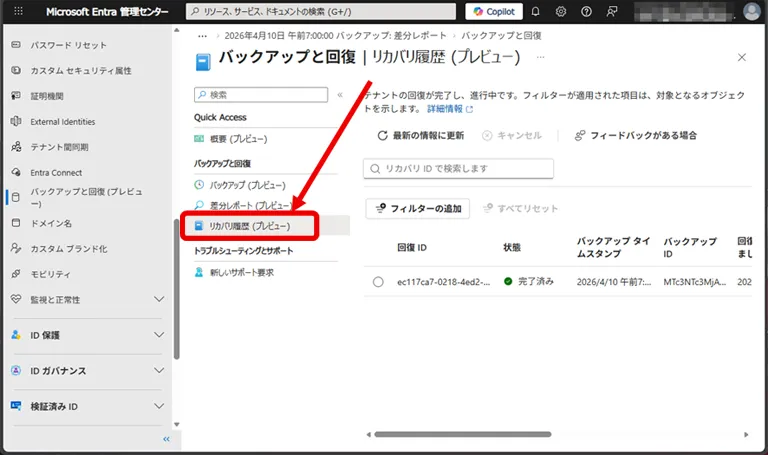Click the resource menu 検索 box
This screenshot has height=455, width=768.
click(x=261, y=95)
